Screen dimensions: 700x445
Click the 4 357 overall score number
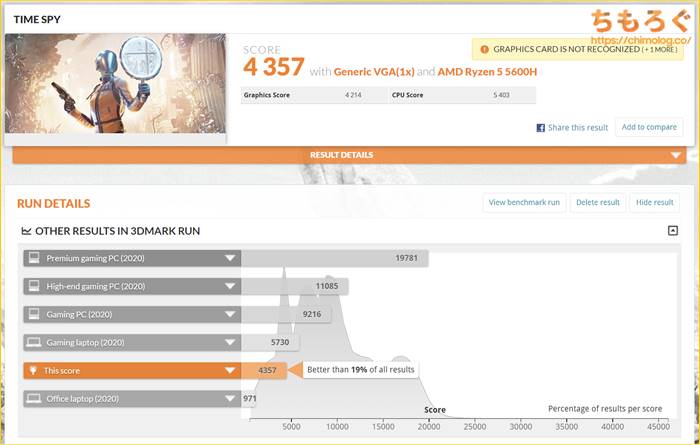(x=274, y=67)
